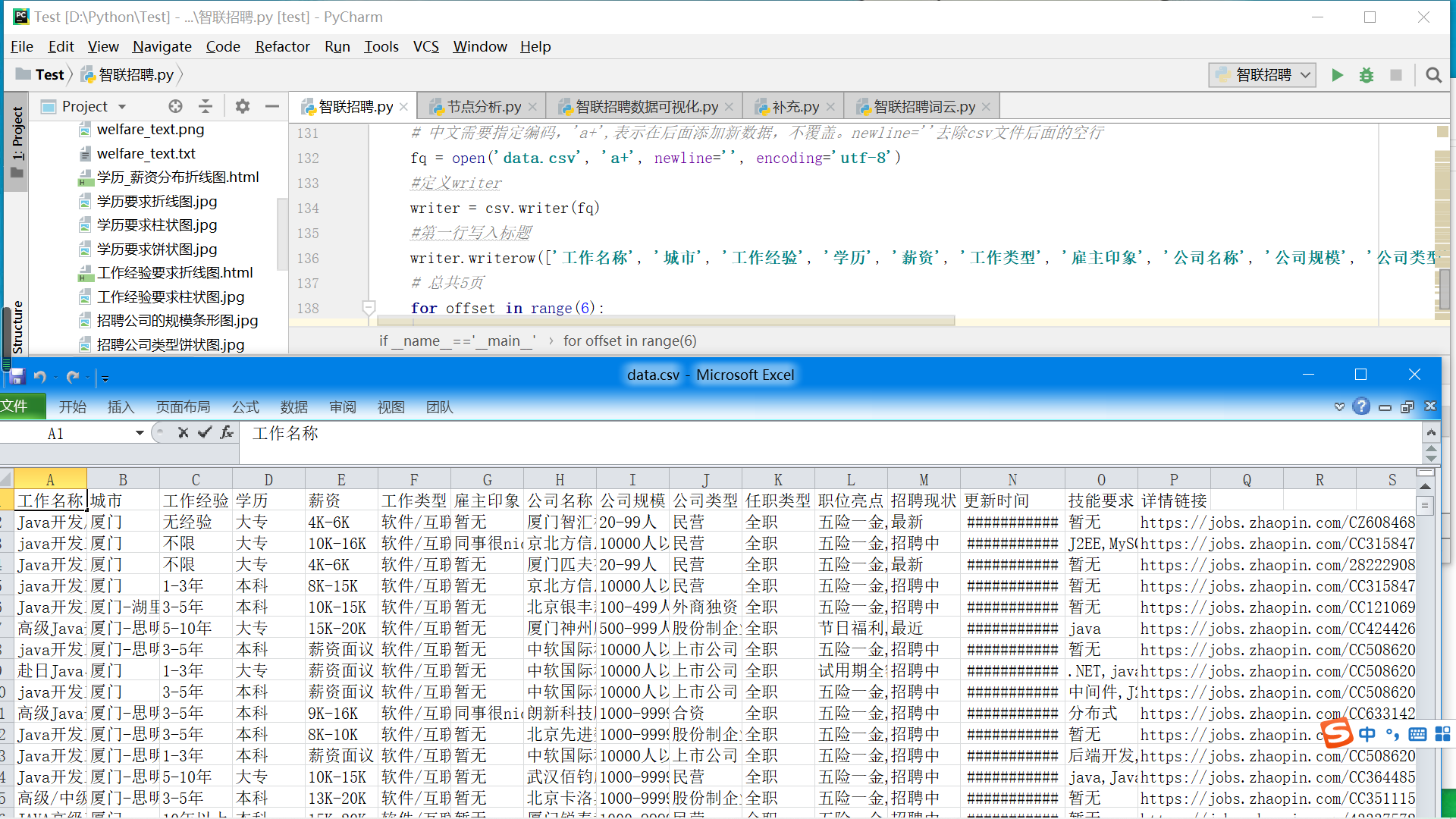Run the 智联招聘 configuration with Run button
Image resolution: width=1456 pixels, height=819 pixels.
[1337, 75]
